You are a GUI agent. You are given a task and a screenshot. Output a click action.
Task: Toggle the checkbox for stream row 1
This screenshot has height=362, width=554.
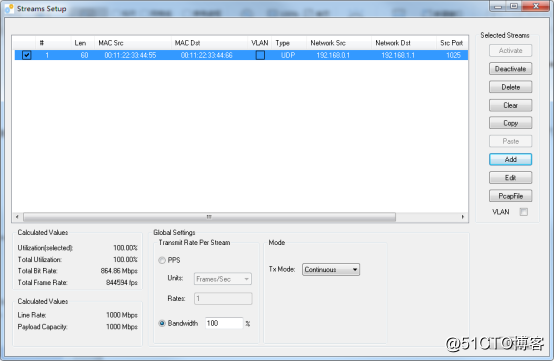(x=26, y=55)
